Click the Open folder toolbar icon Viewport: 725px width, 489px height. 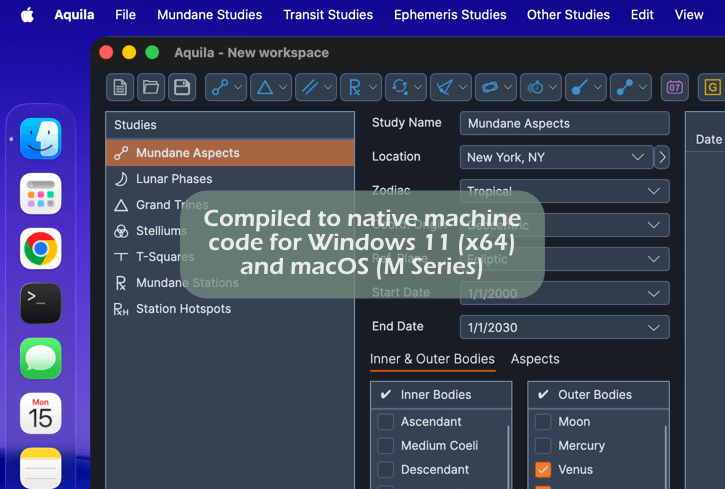[x=151, y=87]
